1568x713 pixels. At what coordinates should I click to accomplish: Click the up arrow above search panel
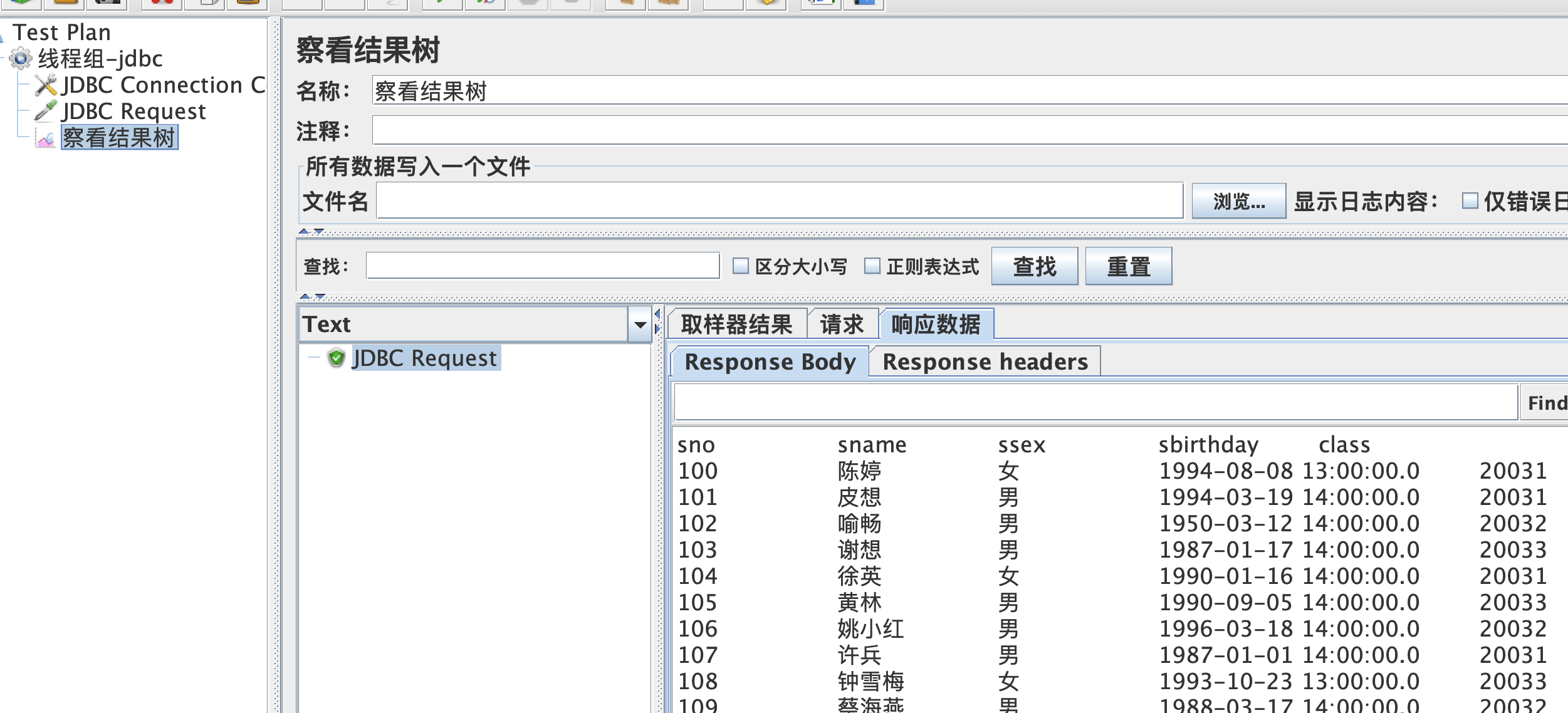[304, 231]
